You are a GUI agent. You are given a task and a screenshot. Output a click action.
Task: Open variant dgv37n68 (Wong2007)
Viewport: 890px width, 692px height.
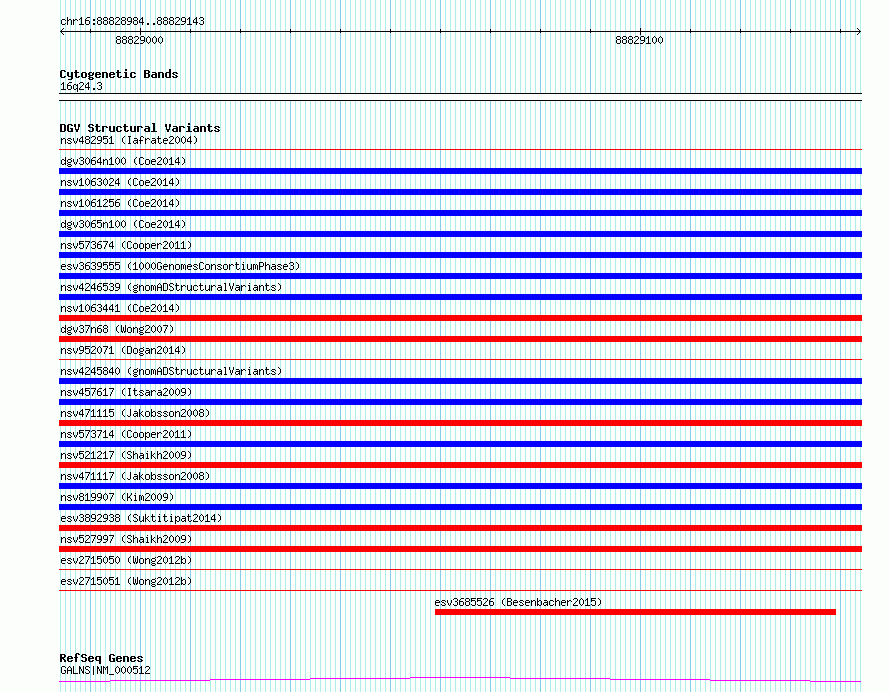click(117, 329)
